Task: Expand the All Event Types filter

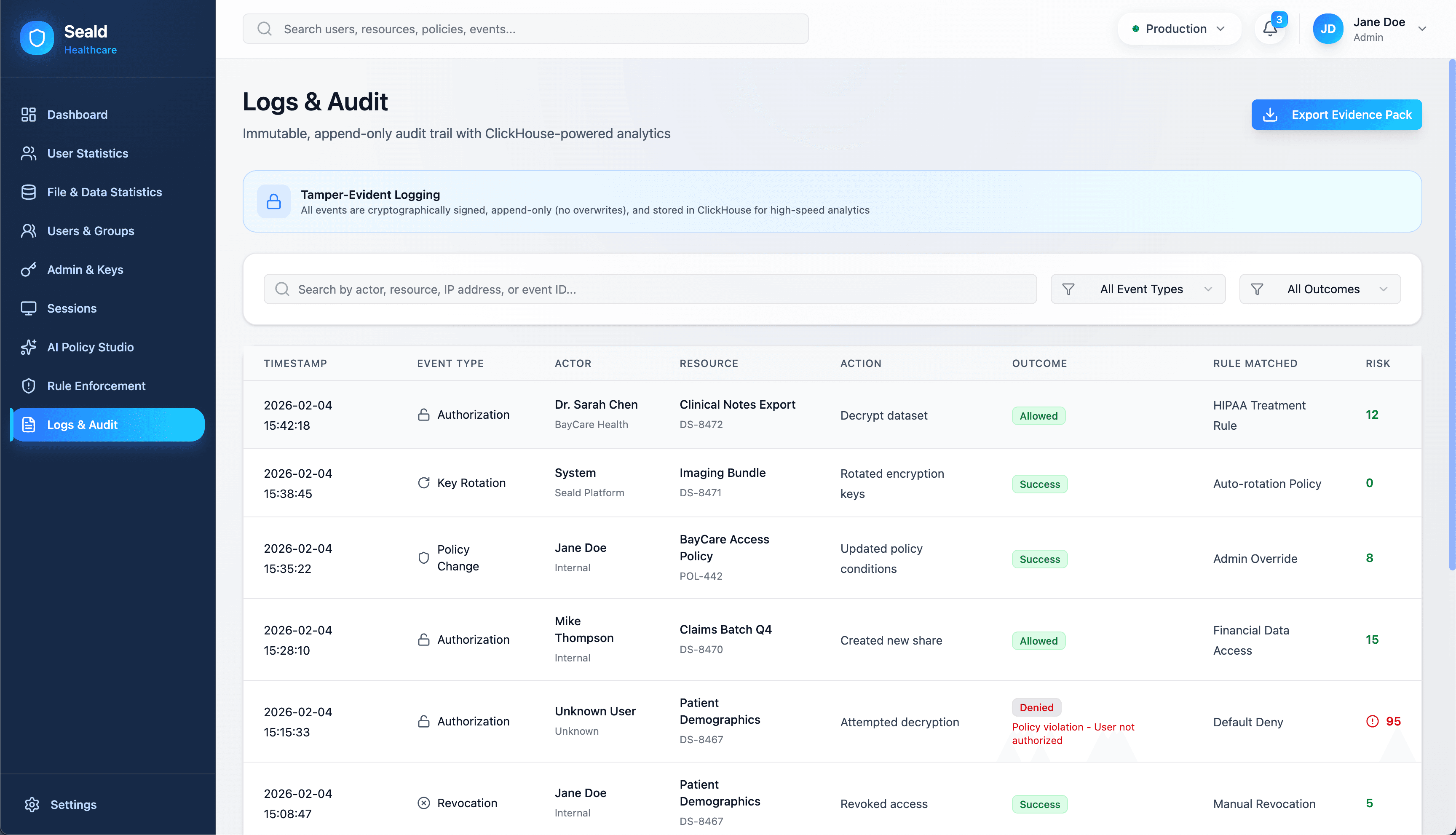Action: [x=1138, y=289]
